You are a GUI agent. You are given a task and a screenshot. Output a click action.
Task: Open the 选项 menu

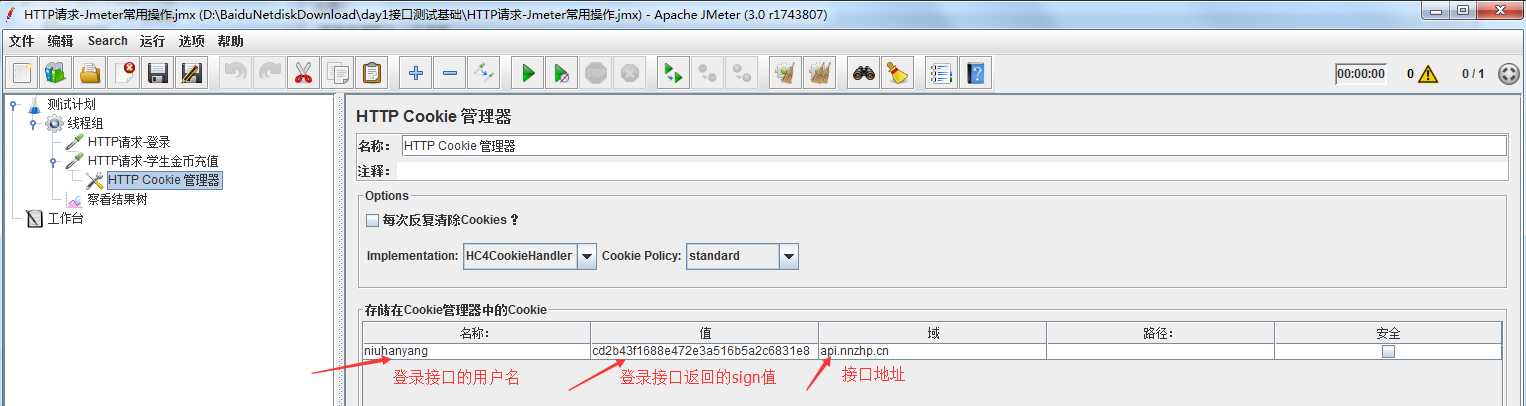pos(191,41)
